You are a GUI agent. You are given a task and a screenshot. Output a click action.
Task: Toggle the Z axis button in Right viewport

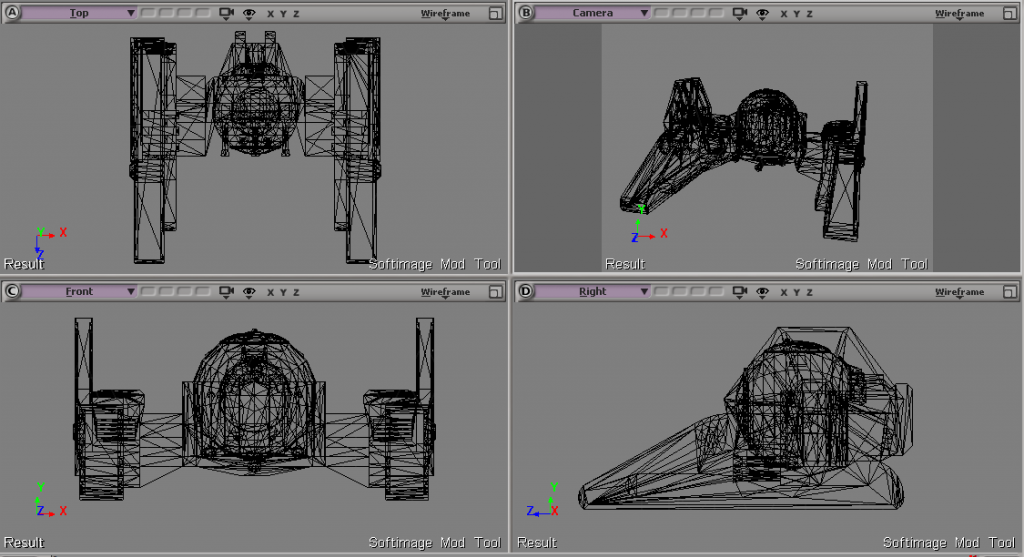point(809,293)
